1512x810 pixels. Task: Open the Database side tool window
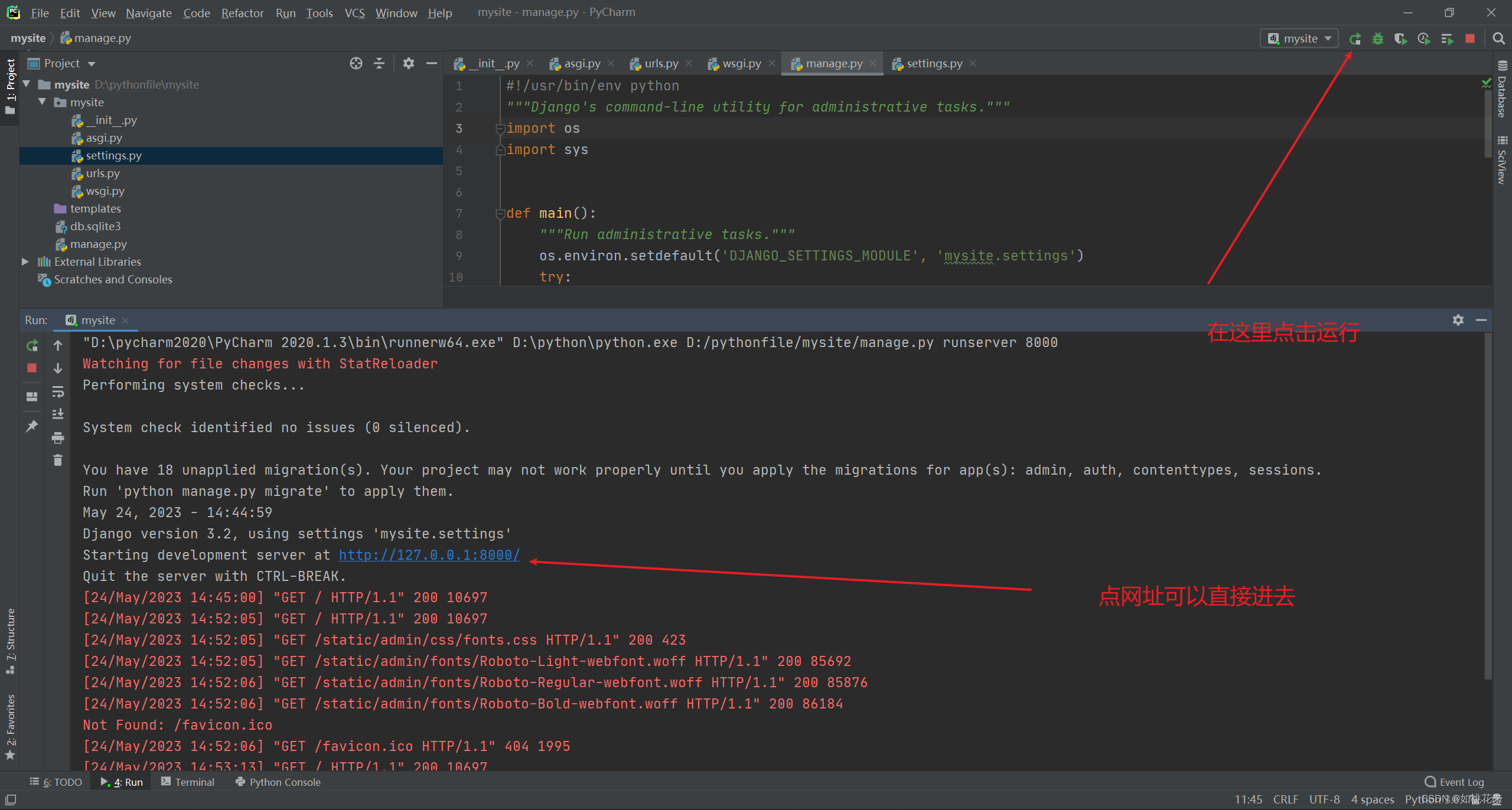[x=1503, y=90]
